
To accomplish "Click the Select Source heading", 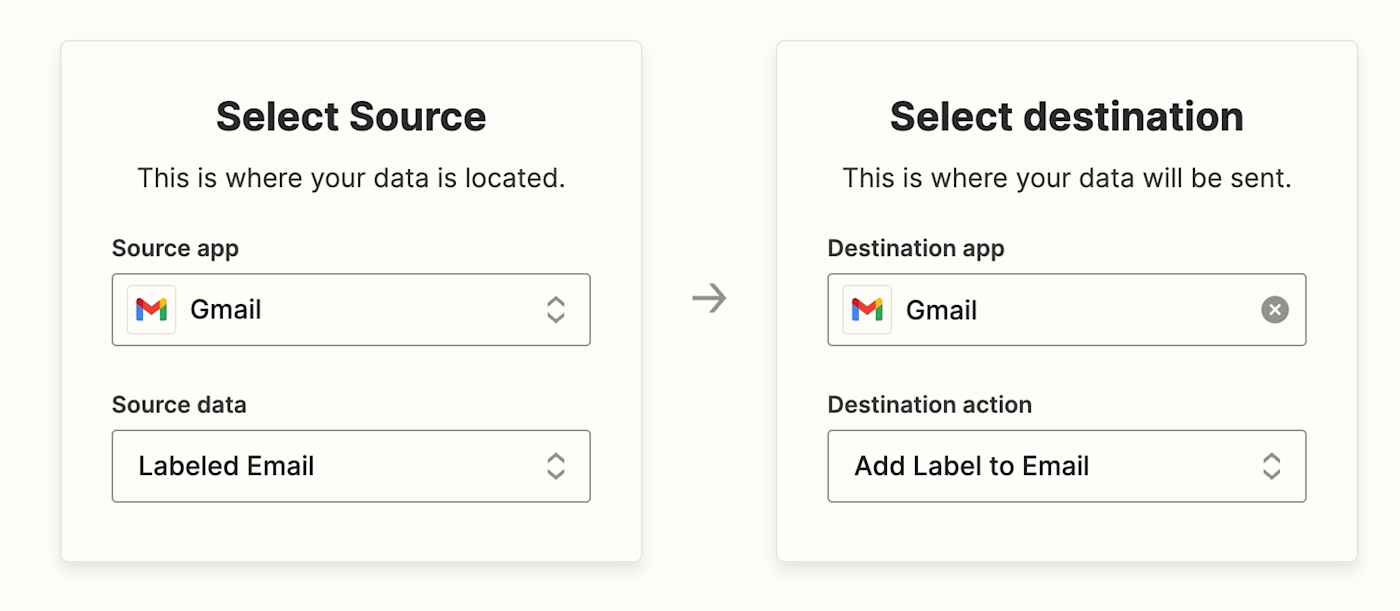I will (350, 116).
